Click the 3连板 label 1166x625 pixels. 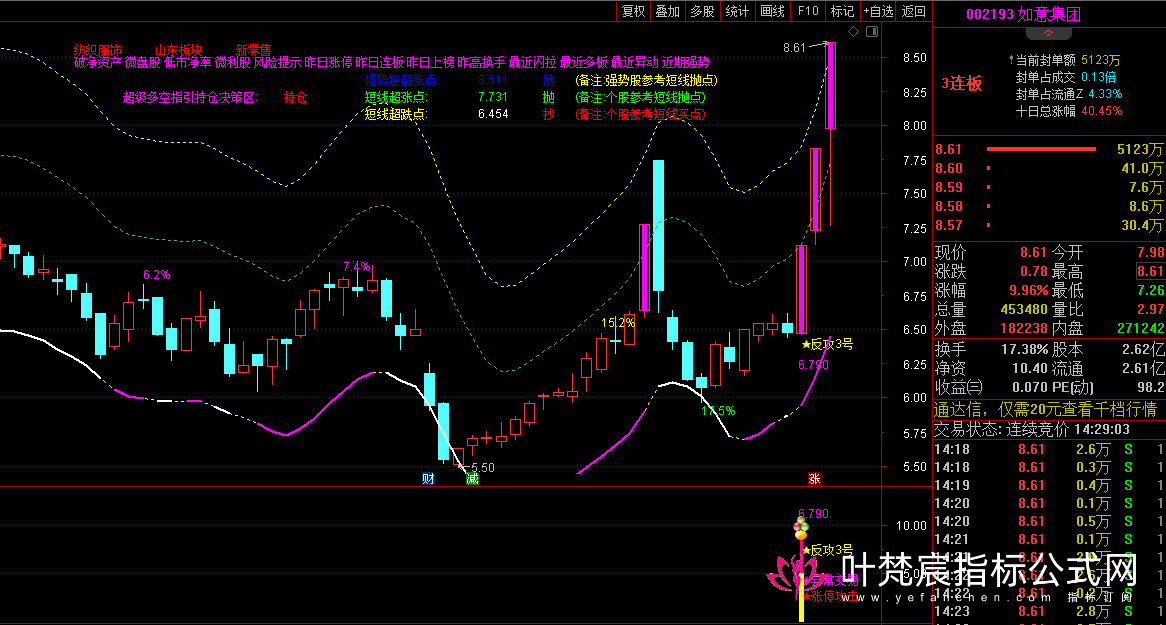[x=962, y=83]
